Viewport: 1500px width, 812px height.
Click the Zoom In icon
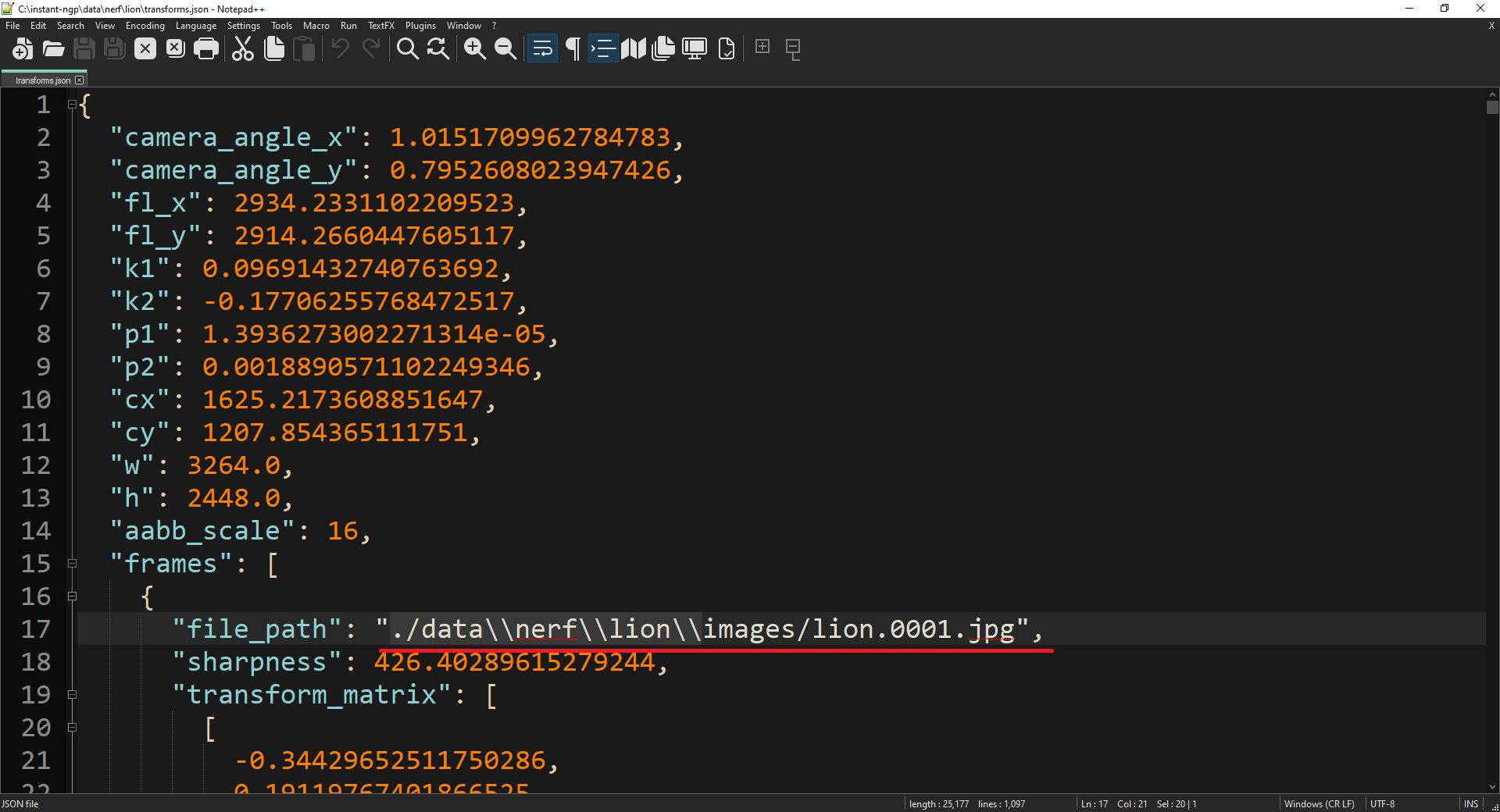(x=475, y=48)
